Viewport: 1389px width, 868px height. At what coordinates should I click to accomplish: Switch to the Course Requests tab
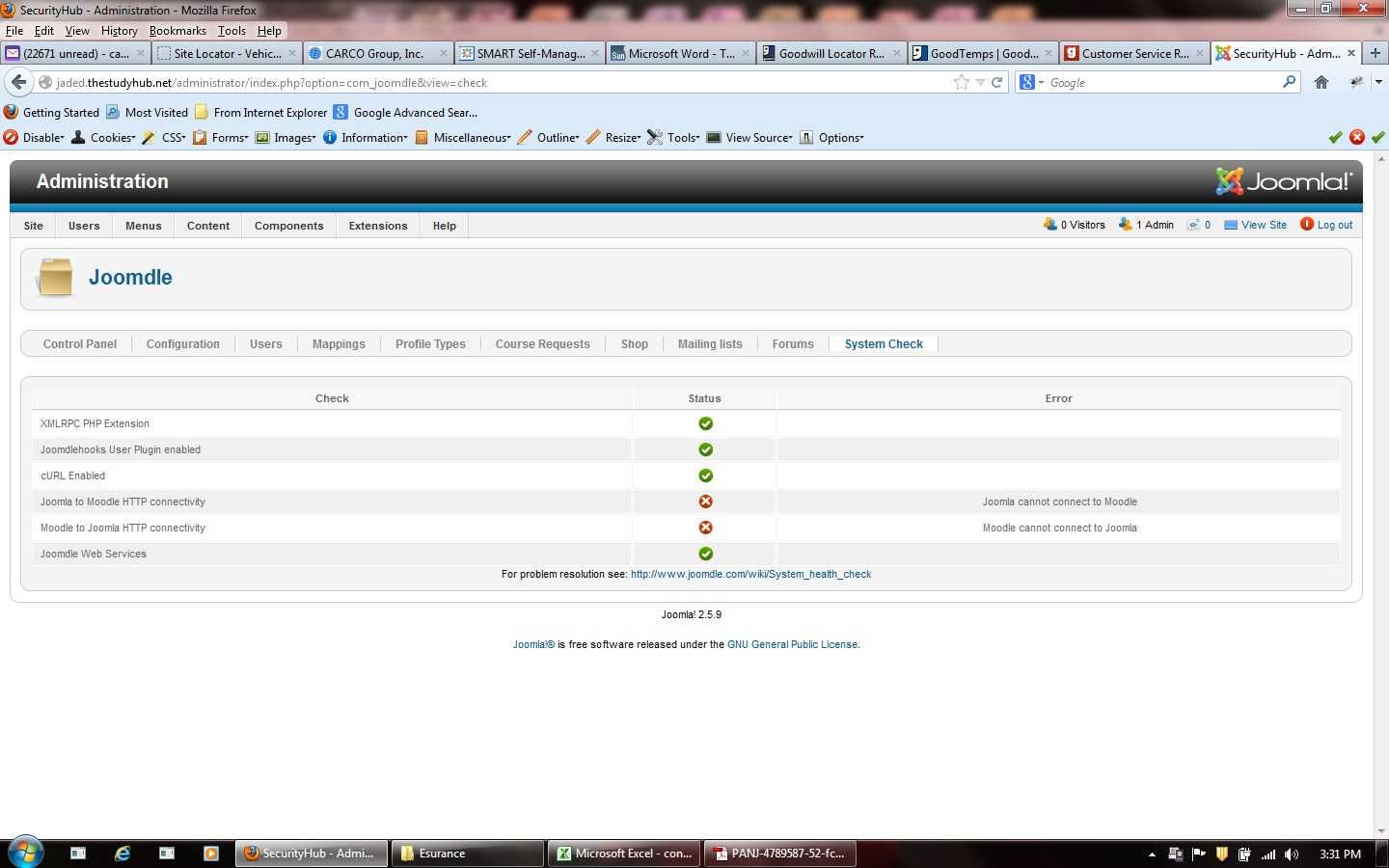[x=542, y=344]
